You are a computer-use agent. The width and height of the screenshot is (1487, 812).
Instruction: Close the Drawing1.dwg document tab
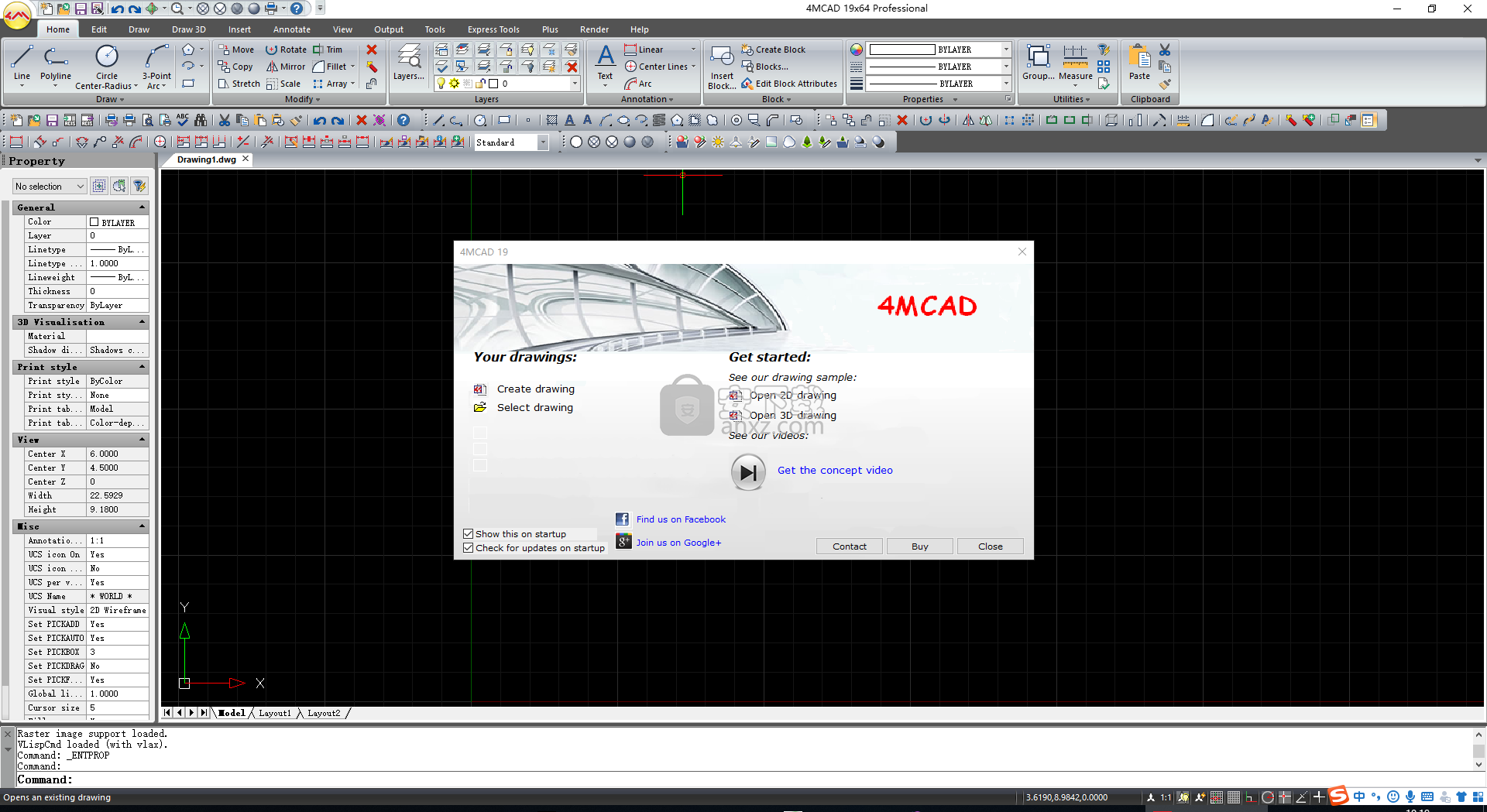coord(246,159)
